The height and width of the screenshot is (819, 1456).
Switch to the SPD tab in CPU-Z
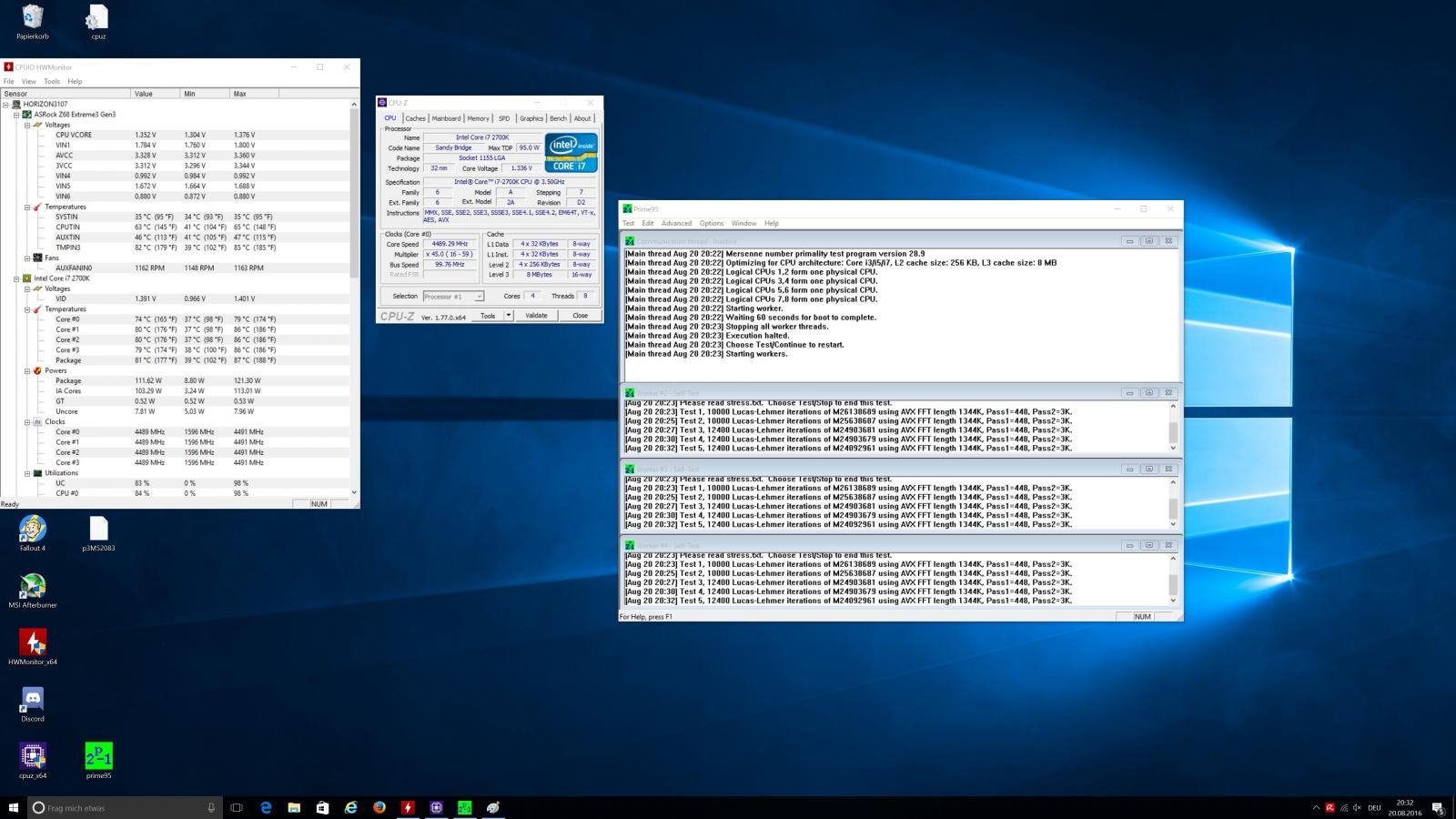(x=504, y=118)
